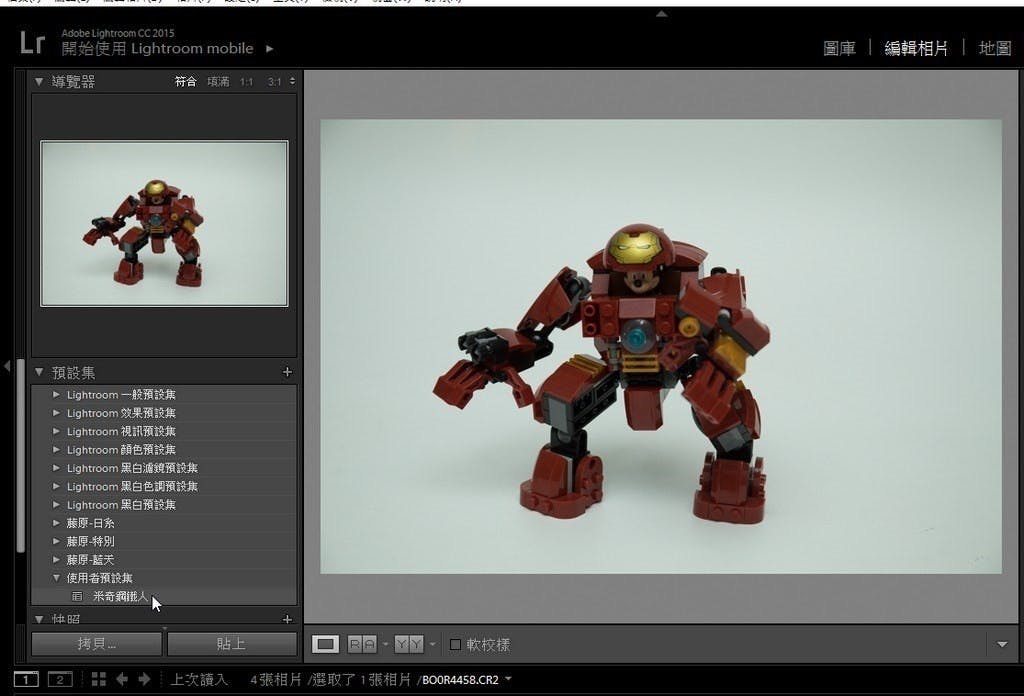Switch to main window display 1
1024x696 pixels.
(x=26, y=680)
